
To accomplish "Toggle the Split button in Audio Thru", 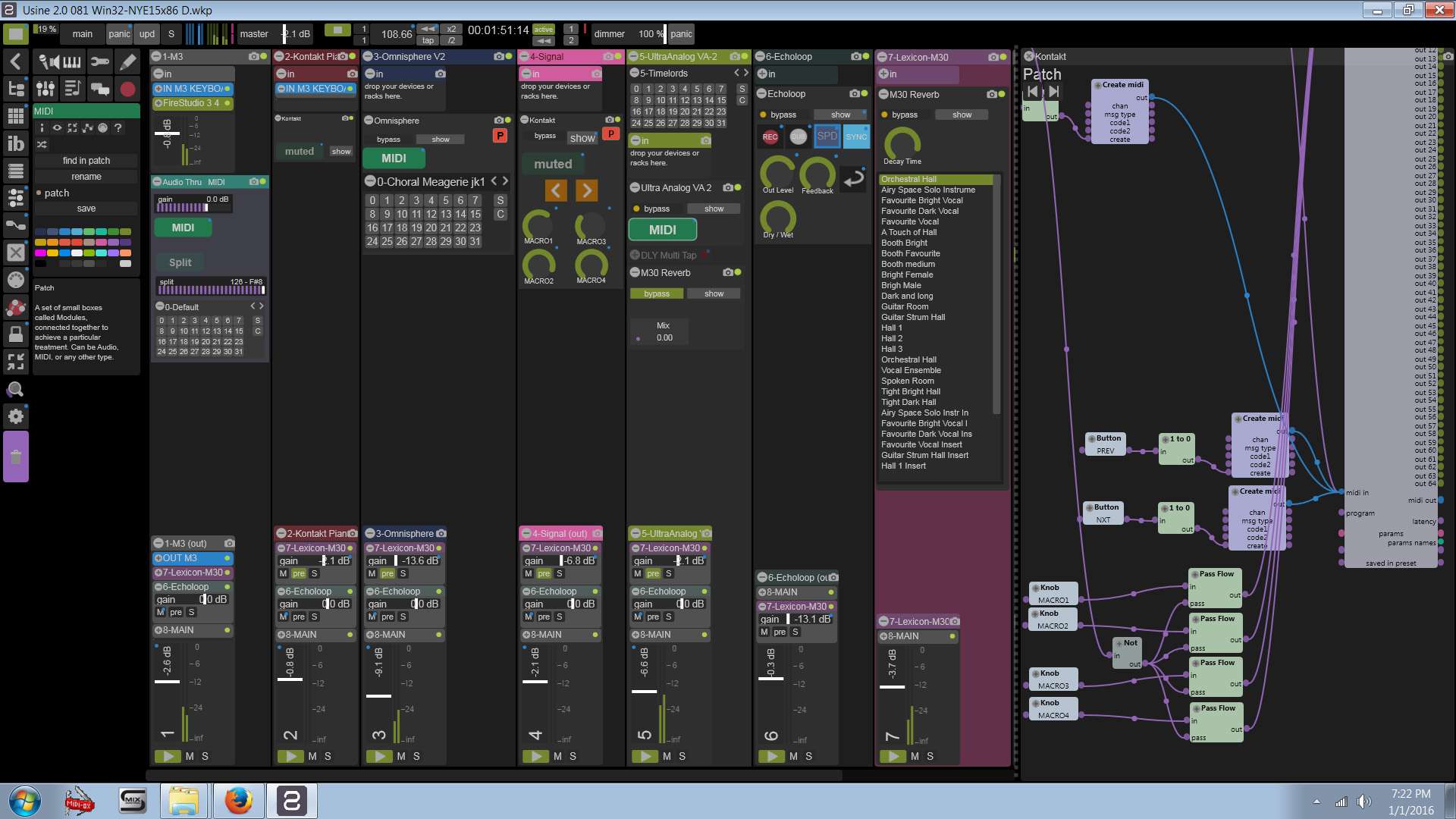I will pyautogui.click(x=180, y=262).
